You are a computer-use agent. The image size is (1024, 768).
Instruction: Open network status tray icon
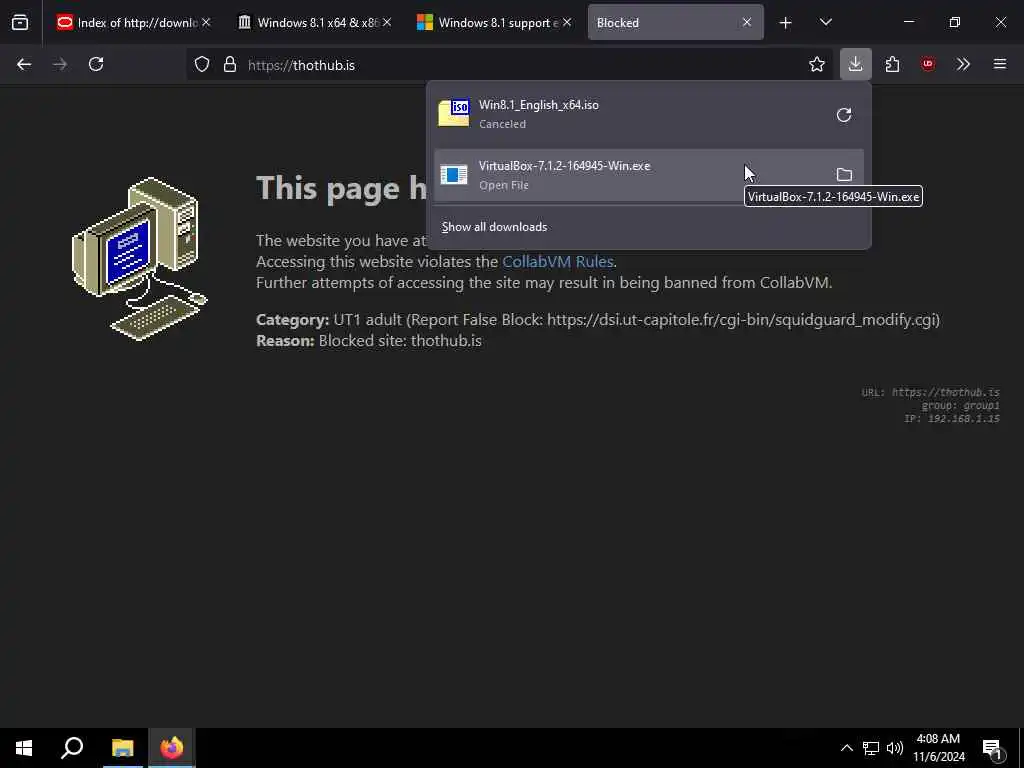[871, 748]
